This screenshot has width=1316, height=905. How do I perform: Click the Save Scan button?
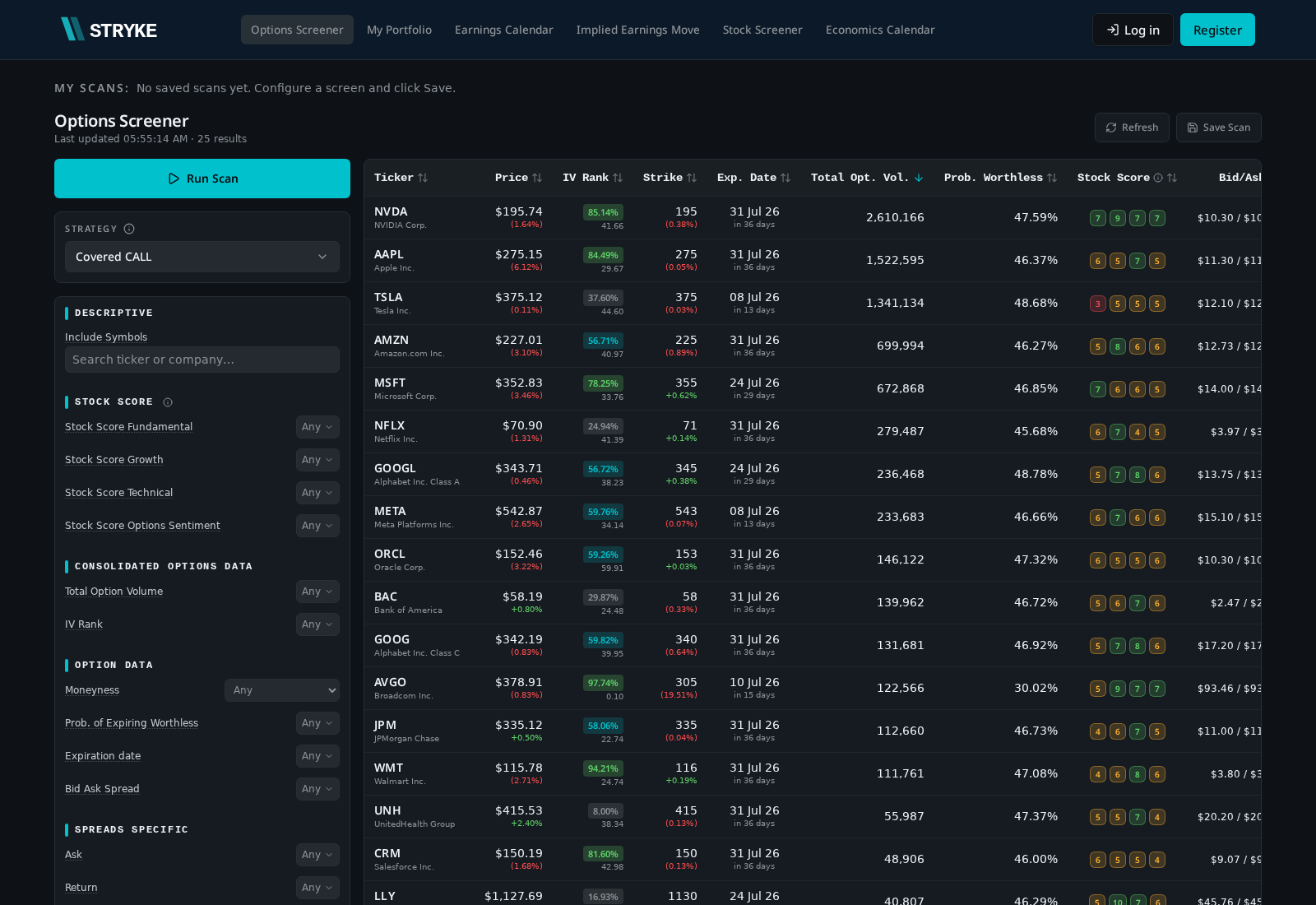1218,128
